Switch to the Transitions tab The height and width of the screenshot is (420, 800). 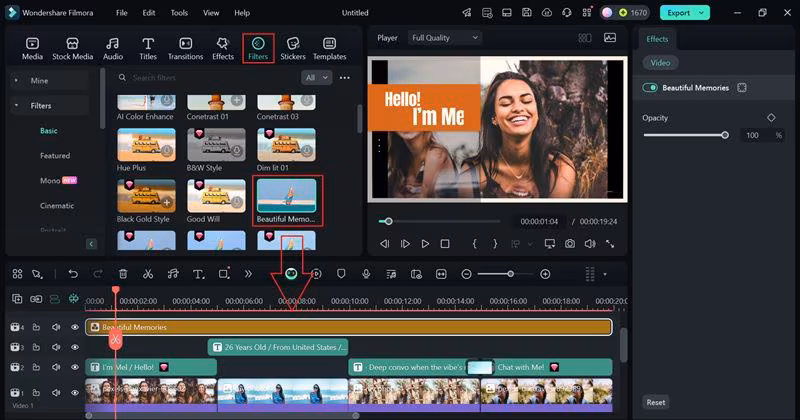pos(185,48)
